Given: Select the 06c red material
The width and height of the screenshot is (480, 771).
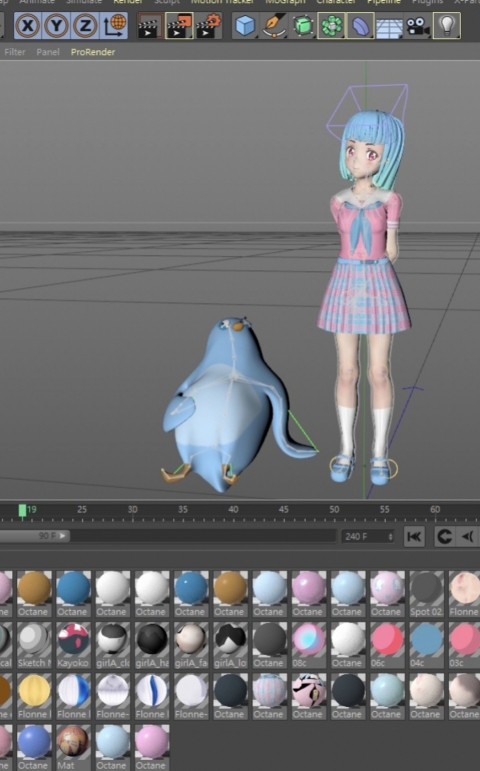Looking at the screenshot, I should pyautogui.click(x=387, y=644).
